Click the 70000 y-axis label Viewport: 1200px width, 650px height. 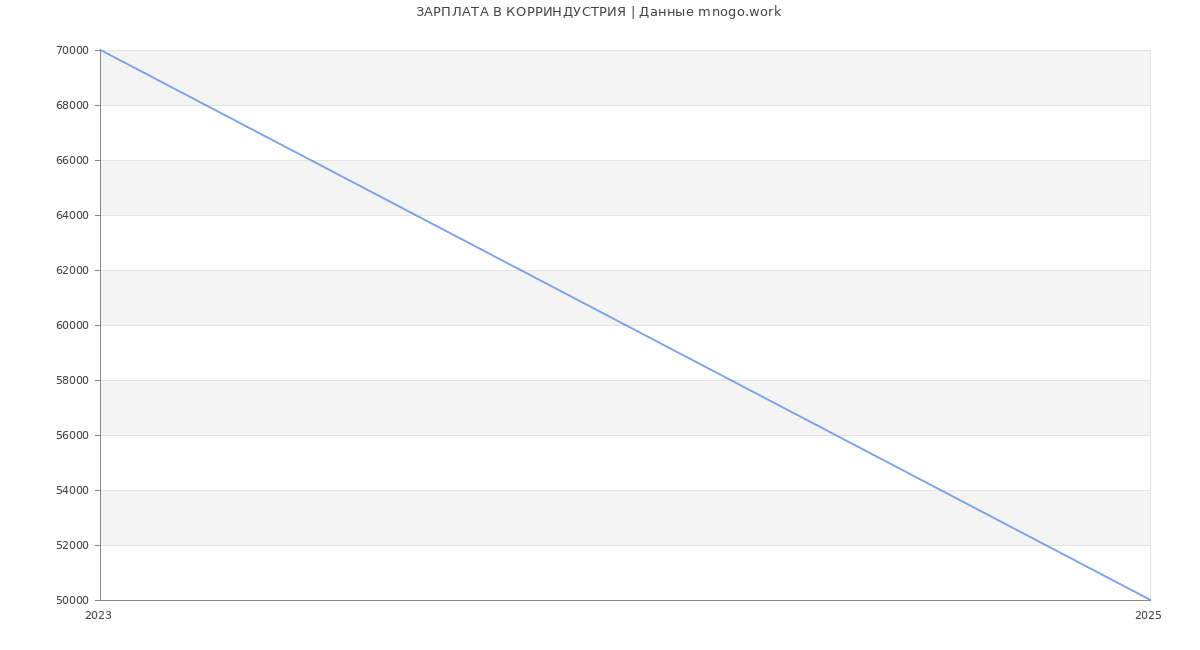(x=72, y=50)
